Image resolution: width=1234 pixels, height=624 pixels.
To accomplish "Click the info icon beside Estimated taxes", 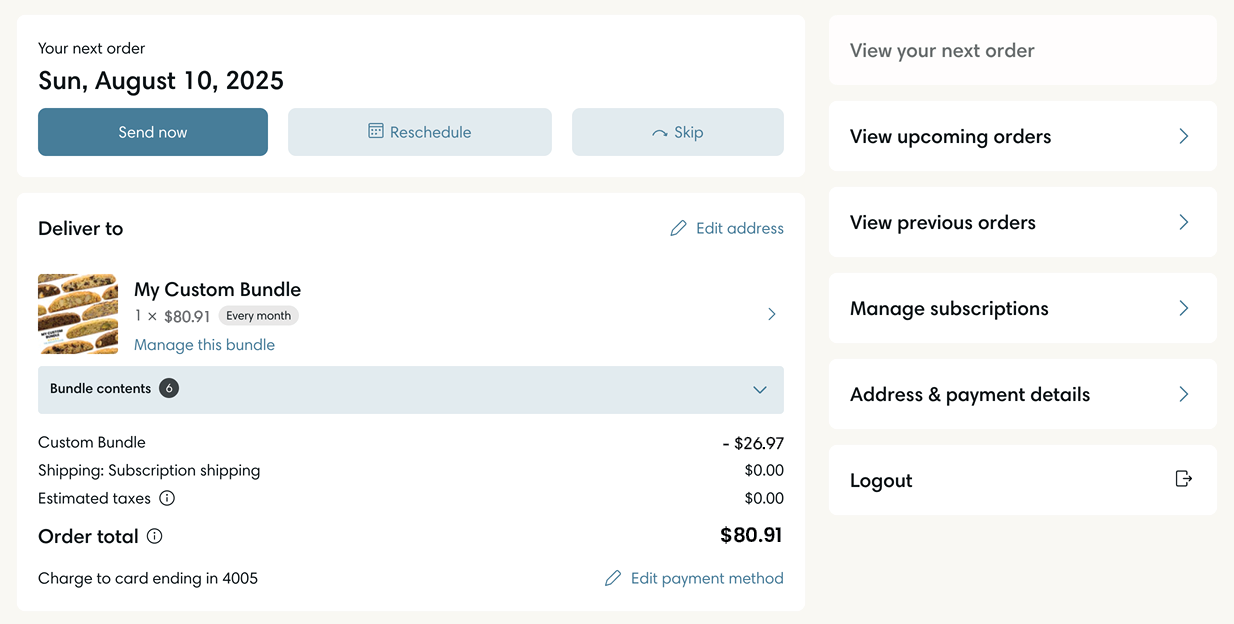I will 167,498.
